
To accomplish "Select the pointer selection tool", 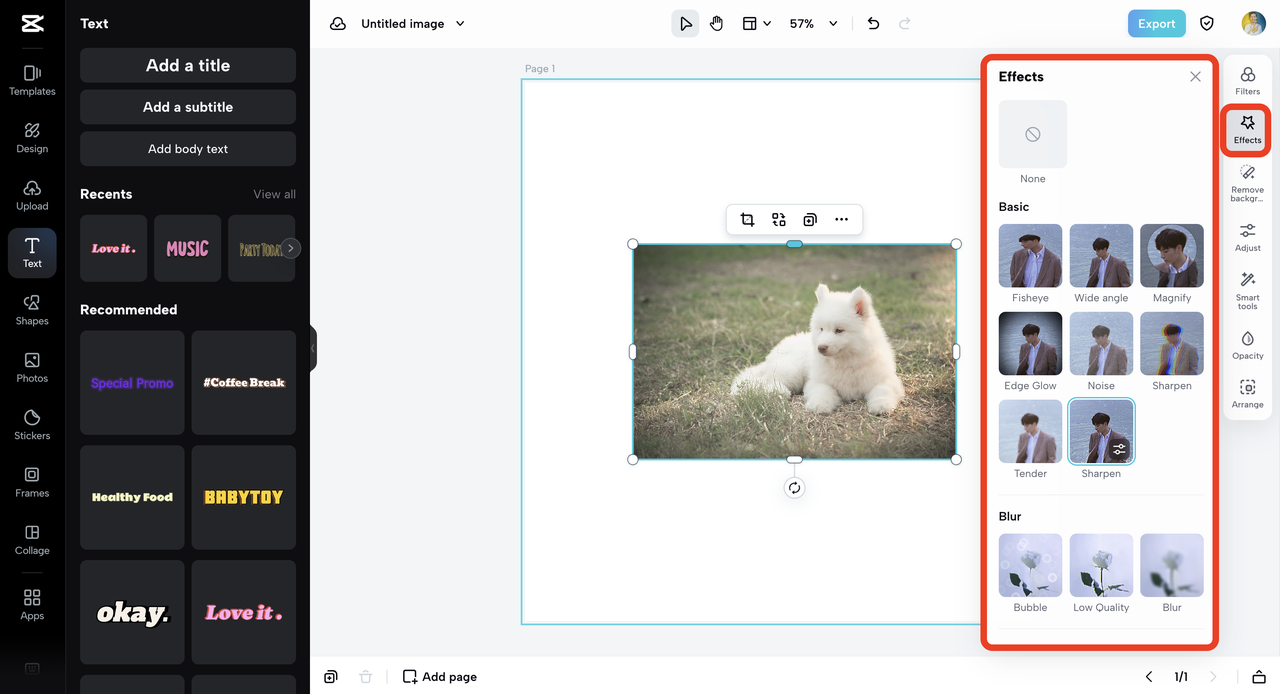I will (x=685, y=24).
